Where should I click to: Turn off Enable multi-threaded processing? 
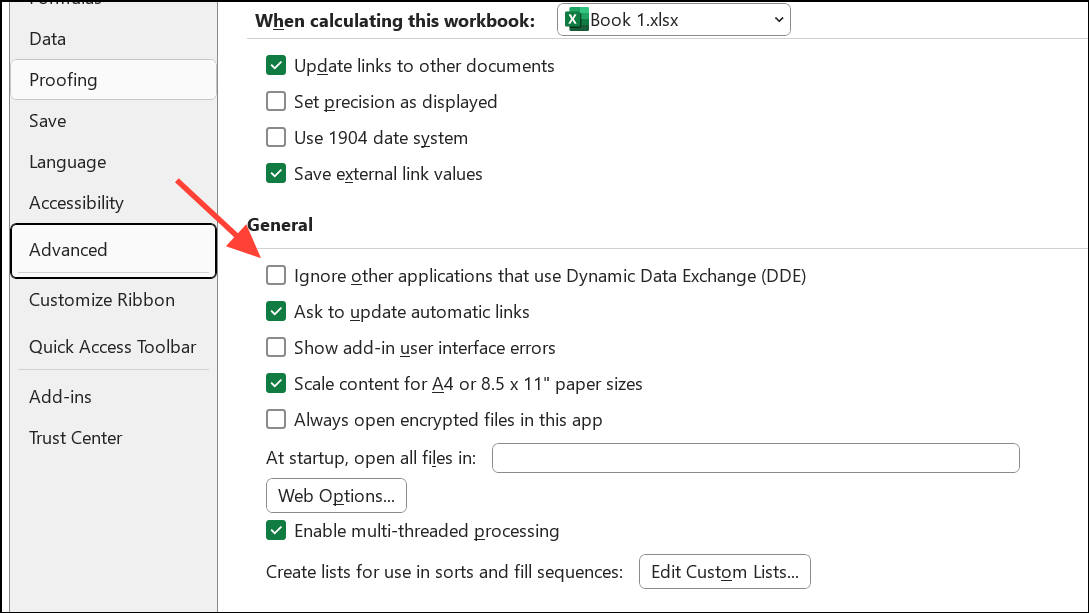276,531
